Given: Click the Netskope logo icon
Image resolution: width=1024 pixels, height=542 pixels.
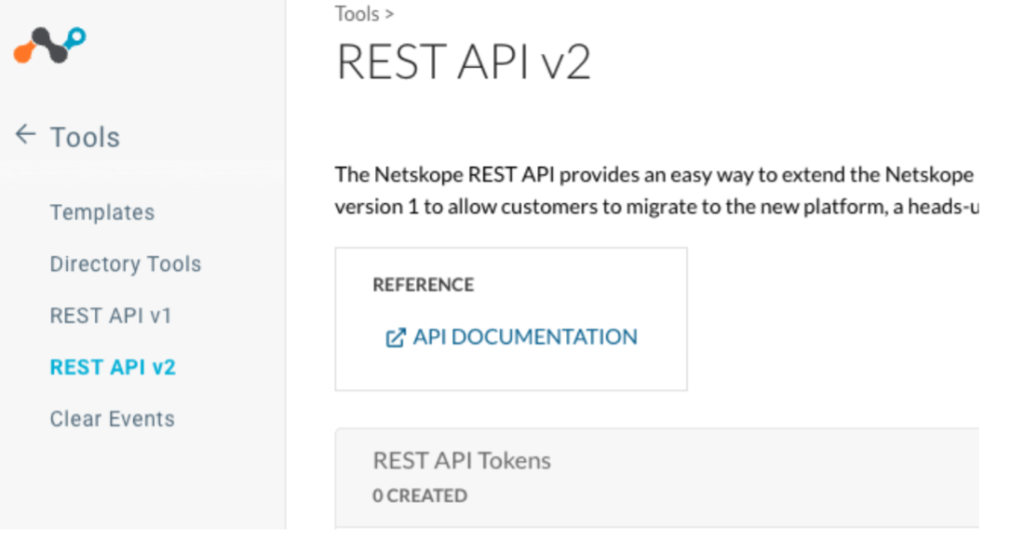Looking at the screenshot, I should point(50,45).
